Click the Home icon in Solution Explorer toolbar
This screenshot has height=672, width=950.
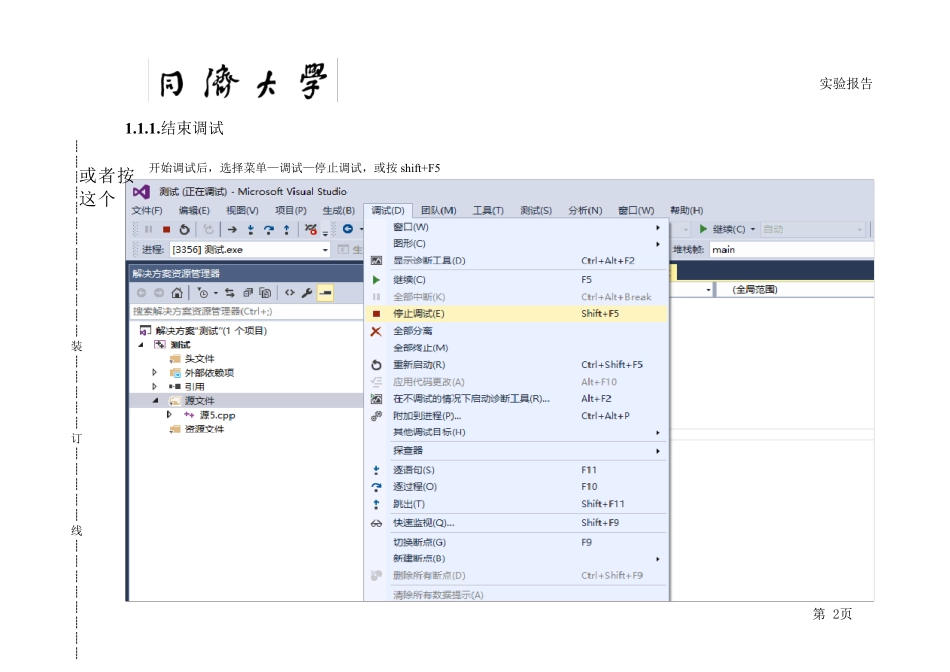(x=177, y=293)
